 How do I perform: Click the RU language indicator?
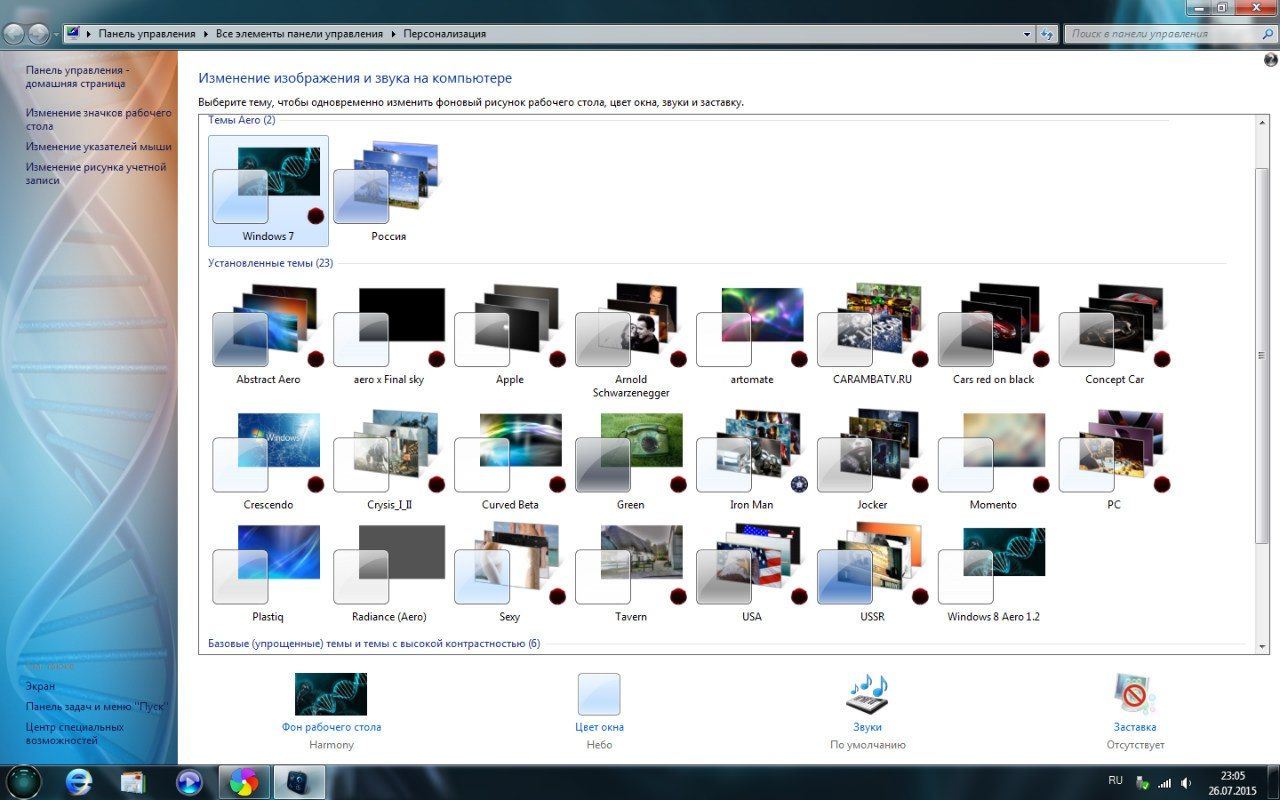[1116, 780]
